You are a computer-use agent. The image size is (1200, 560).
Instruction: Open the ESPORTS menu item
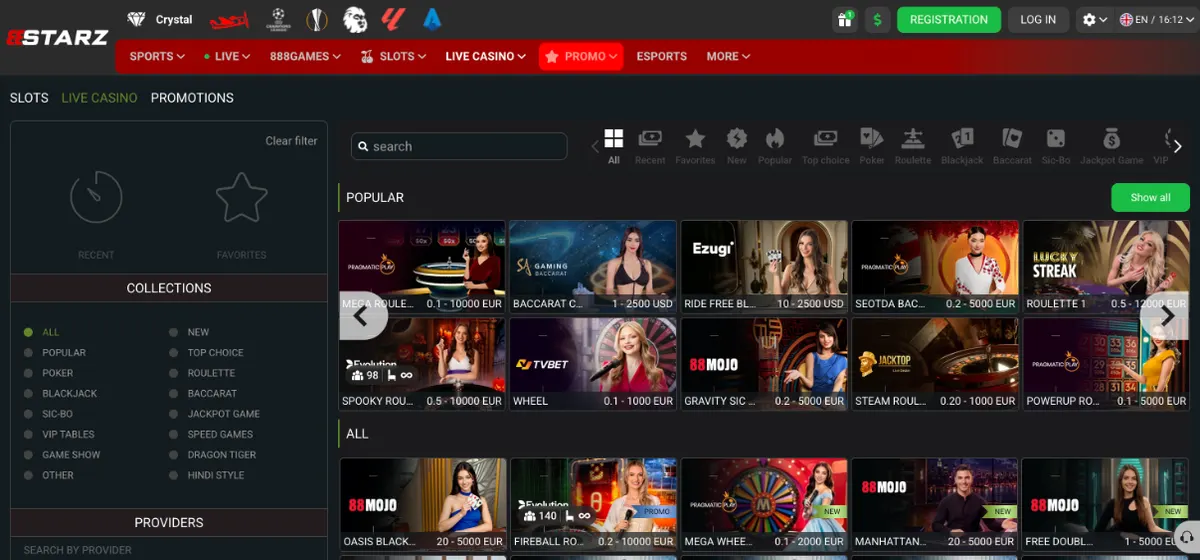click(662, 57)
